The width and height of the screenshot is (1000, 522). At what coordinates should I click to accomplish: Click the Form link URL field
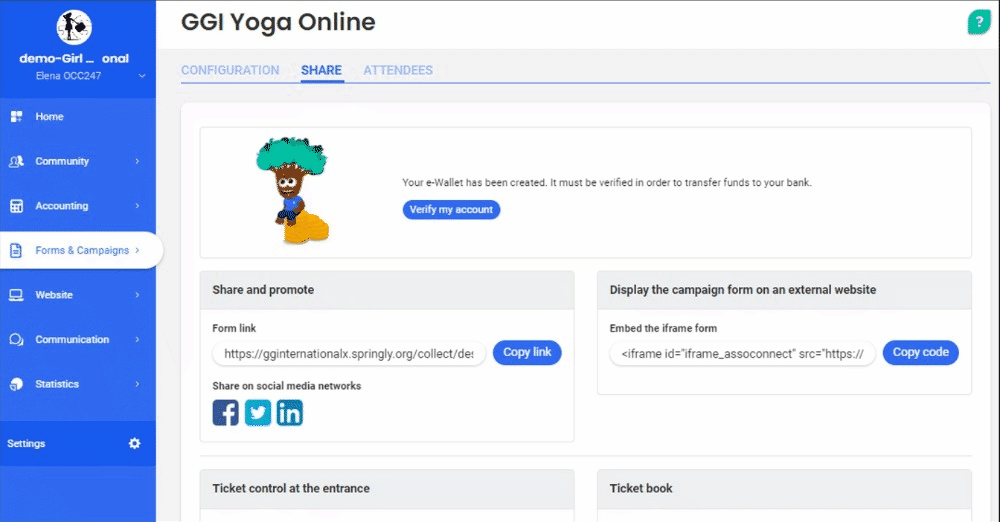(x=349, y=353)
